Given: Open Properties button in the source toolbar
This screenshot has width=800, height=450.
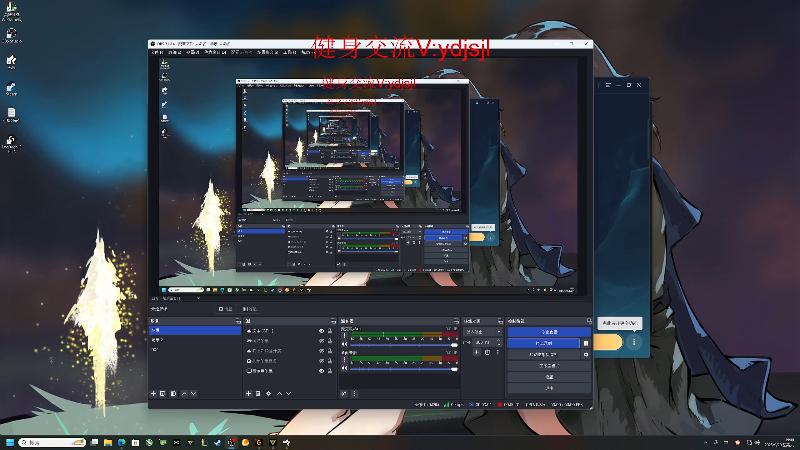Looking at the screenshot, I should (x=226, y=309).
